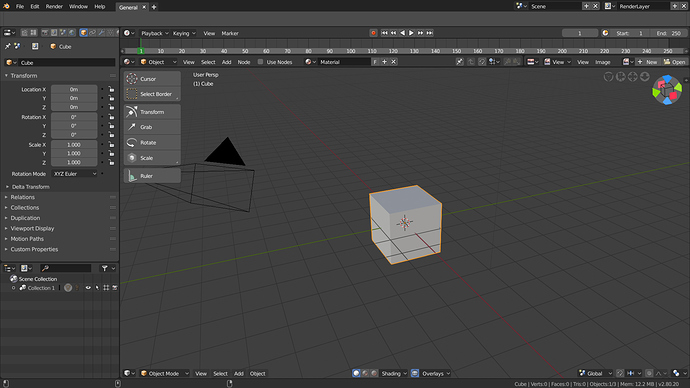The width and height of the screenshot is (690, 388).
Task: Open the Rotation Mode XYZ Euler dropdown
Action: pos(74,174)
